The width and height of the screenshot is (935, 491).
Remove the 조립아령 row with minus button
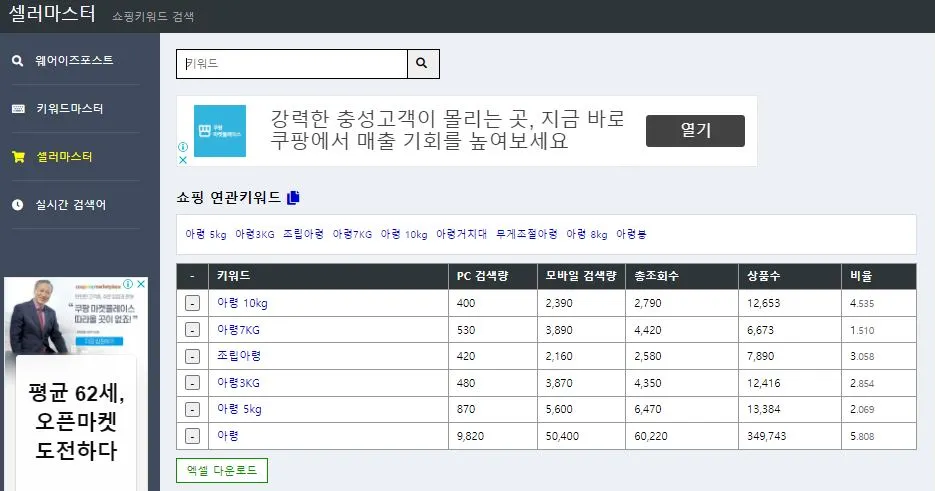(192, 356)
